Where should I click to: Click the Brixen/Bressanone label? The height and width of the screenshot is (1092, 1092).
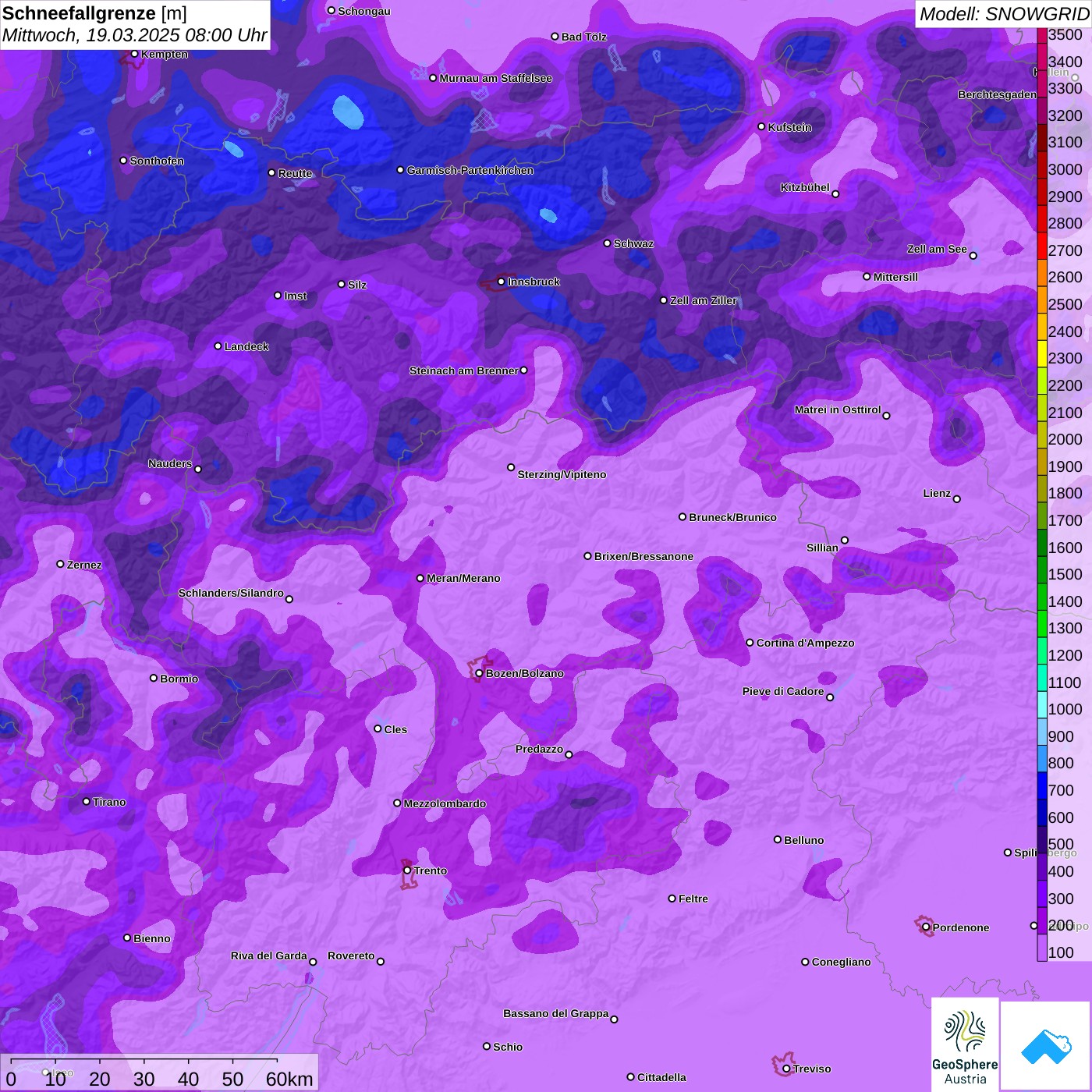[x=643, y=556]
